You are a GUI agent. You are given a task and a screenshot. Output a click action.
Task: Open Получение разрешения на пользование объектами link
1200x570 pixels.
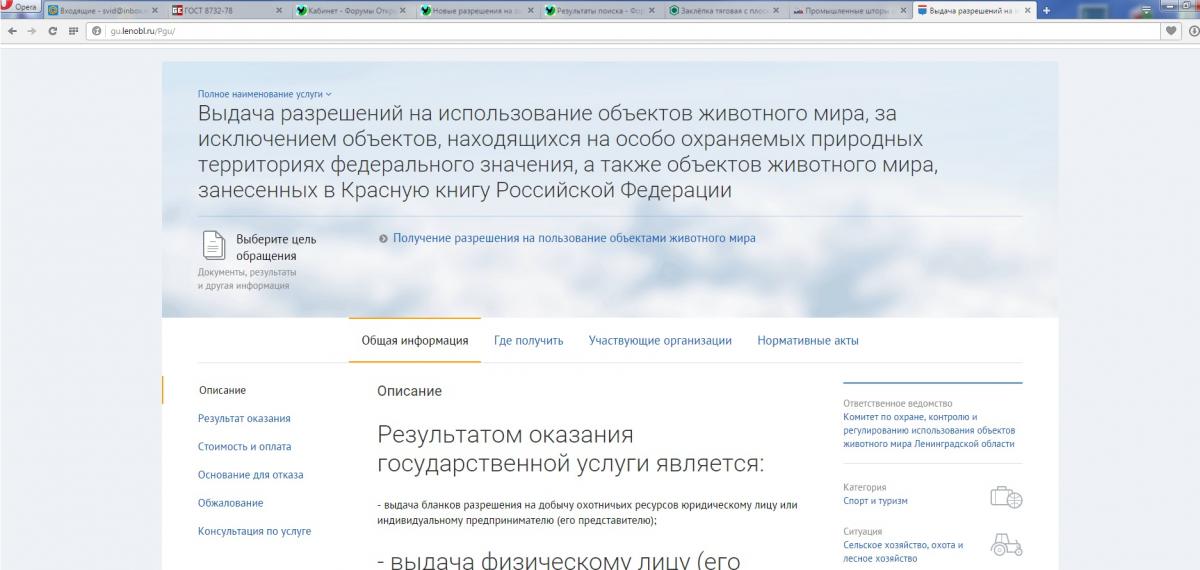click(x=573, y=239)
